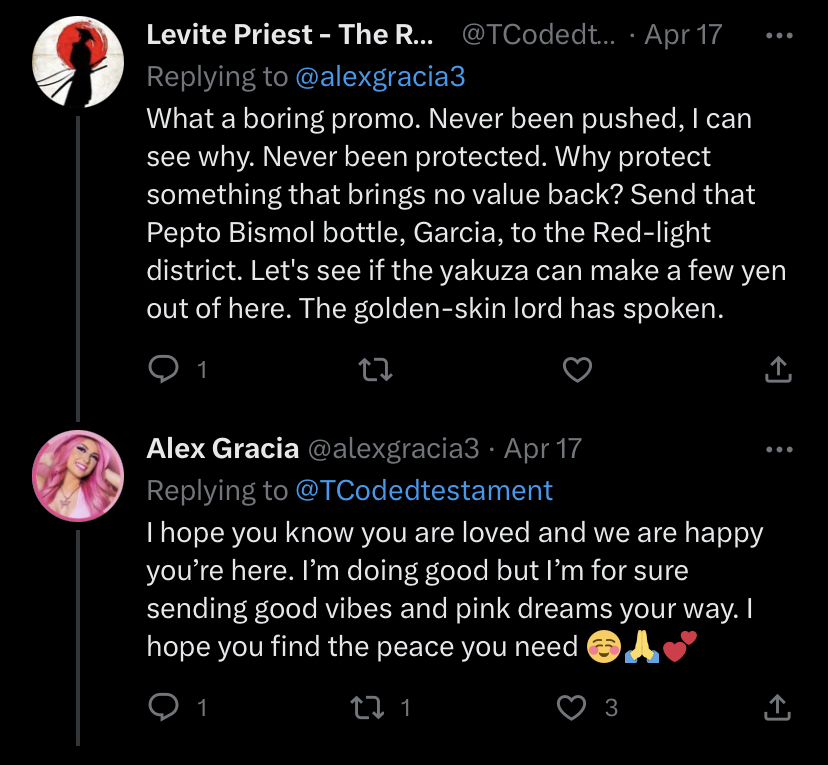
Task: Share Alex Gracia's tweet
Action: click(x=777, y=707)
